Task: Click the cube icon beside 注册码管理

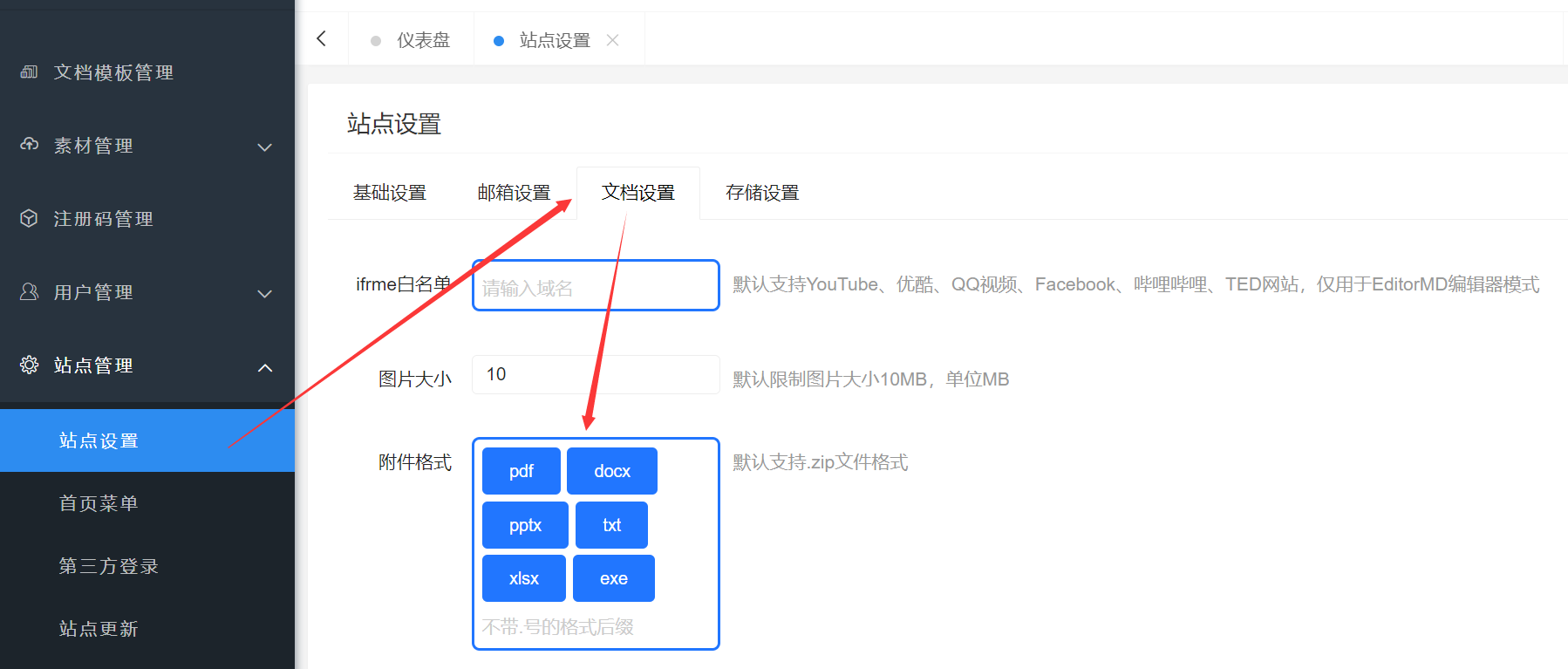Action: click(x=29, y=218)
